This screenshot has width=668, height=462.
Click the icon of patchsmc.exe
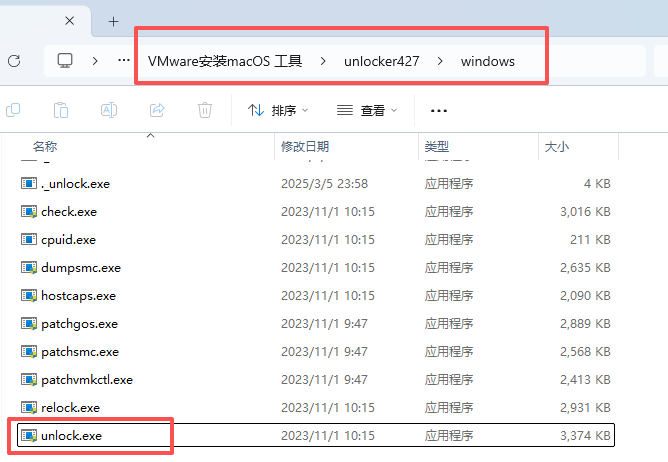29,352
